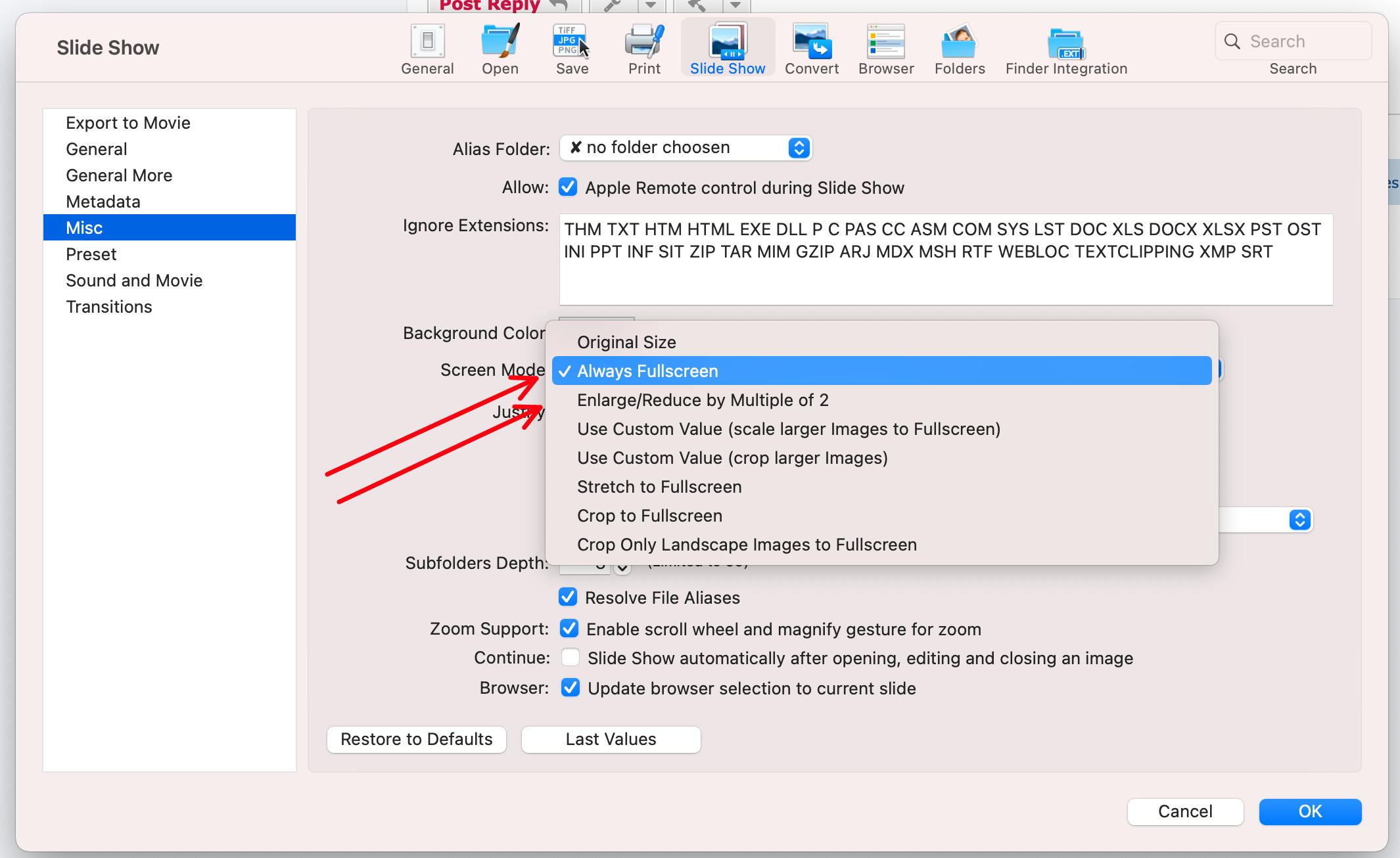Pick Use Custom Value scale larger Images
1400x858 pixels.
[882, 428]
